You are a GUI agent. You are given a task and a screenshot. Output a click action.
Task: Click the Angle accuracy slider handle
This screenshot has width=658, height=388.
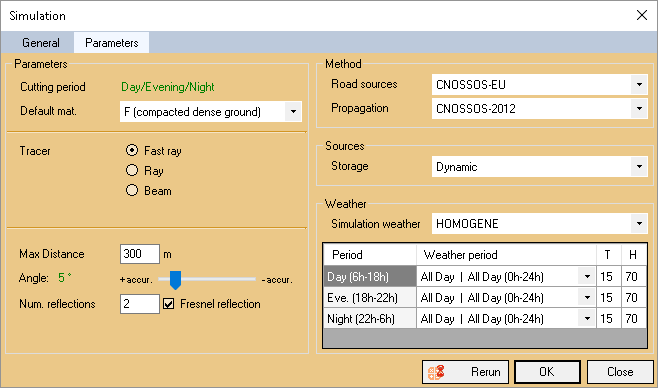coord(175,280)
